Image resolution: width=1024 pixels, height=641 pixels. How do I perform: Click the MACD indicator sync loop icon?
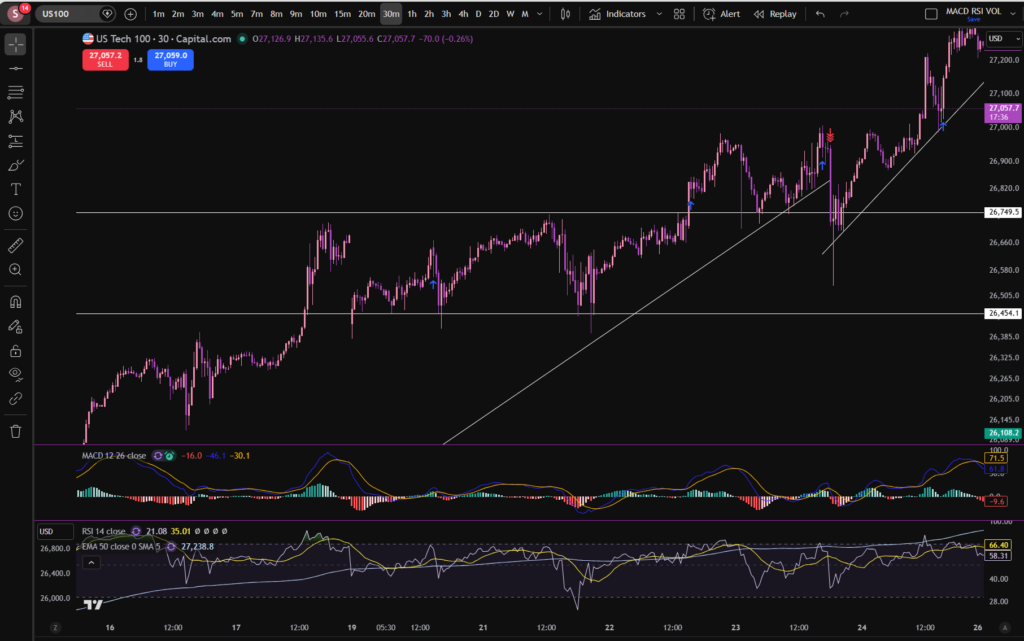point(158,456)
